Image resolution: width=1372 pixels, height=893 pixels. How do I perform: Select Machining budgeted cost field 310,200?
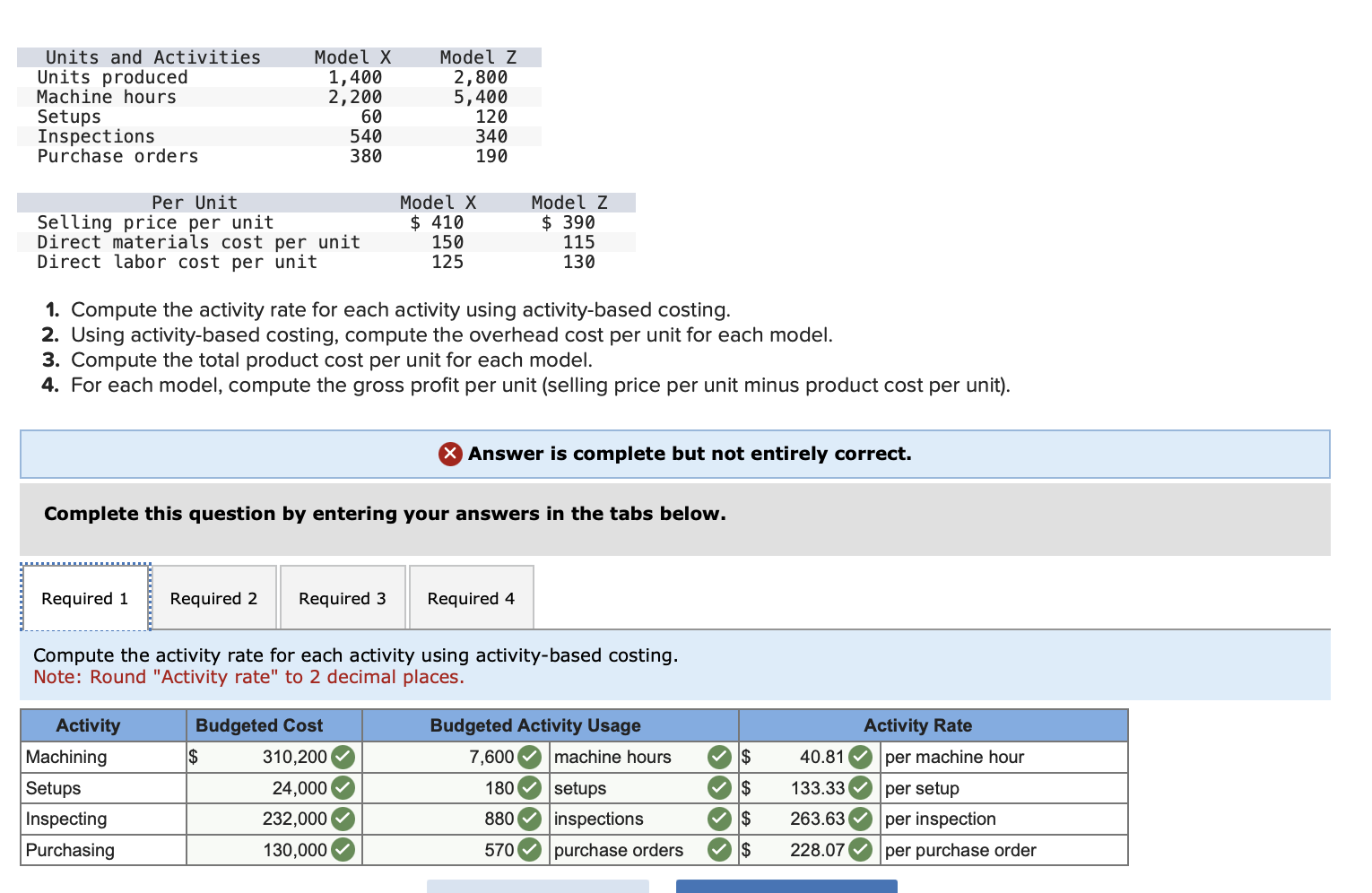[274, 758]
